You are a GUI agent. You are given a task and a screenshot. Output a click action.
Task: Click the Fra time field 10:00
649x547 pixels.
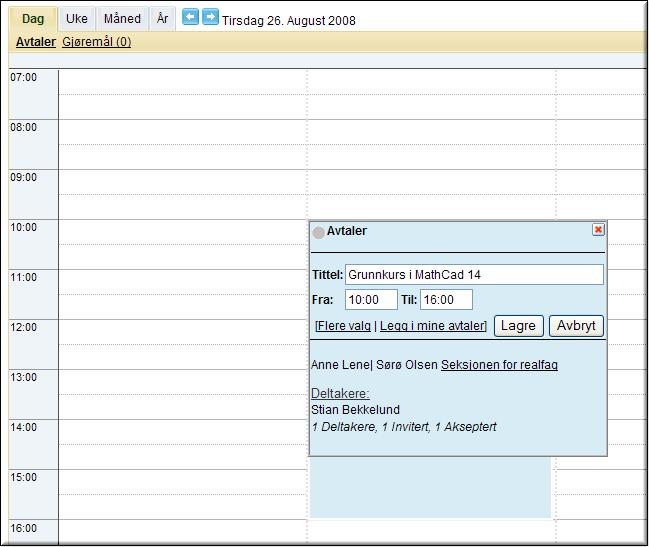click(371, 300)
